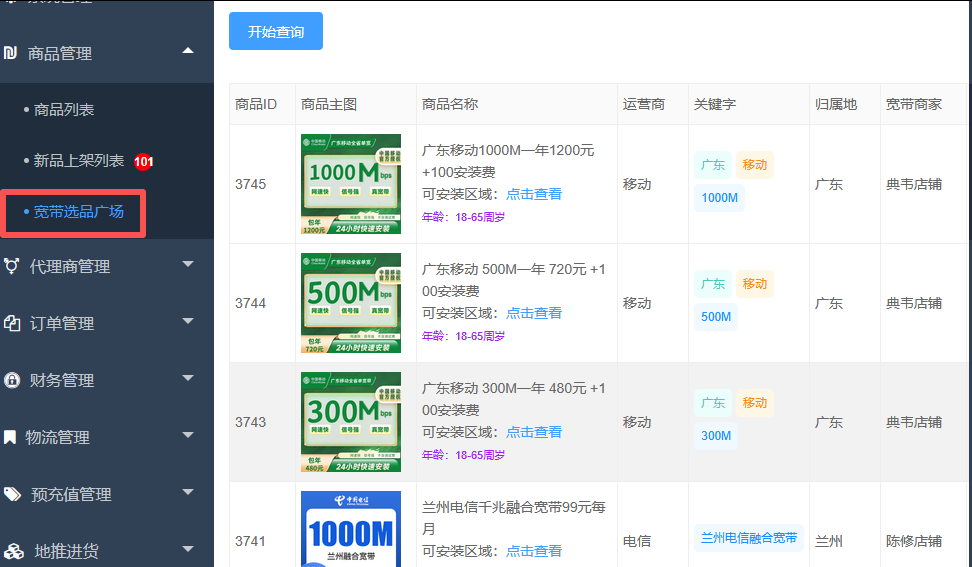This screenshot has height=567, width=972.
Task: Expand the 物流管理 menu arrow
Action: click(188, 435)
